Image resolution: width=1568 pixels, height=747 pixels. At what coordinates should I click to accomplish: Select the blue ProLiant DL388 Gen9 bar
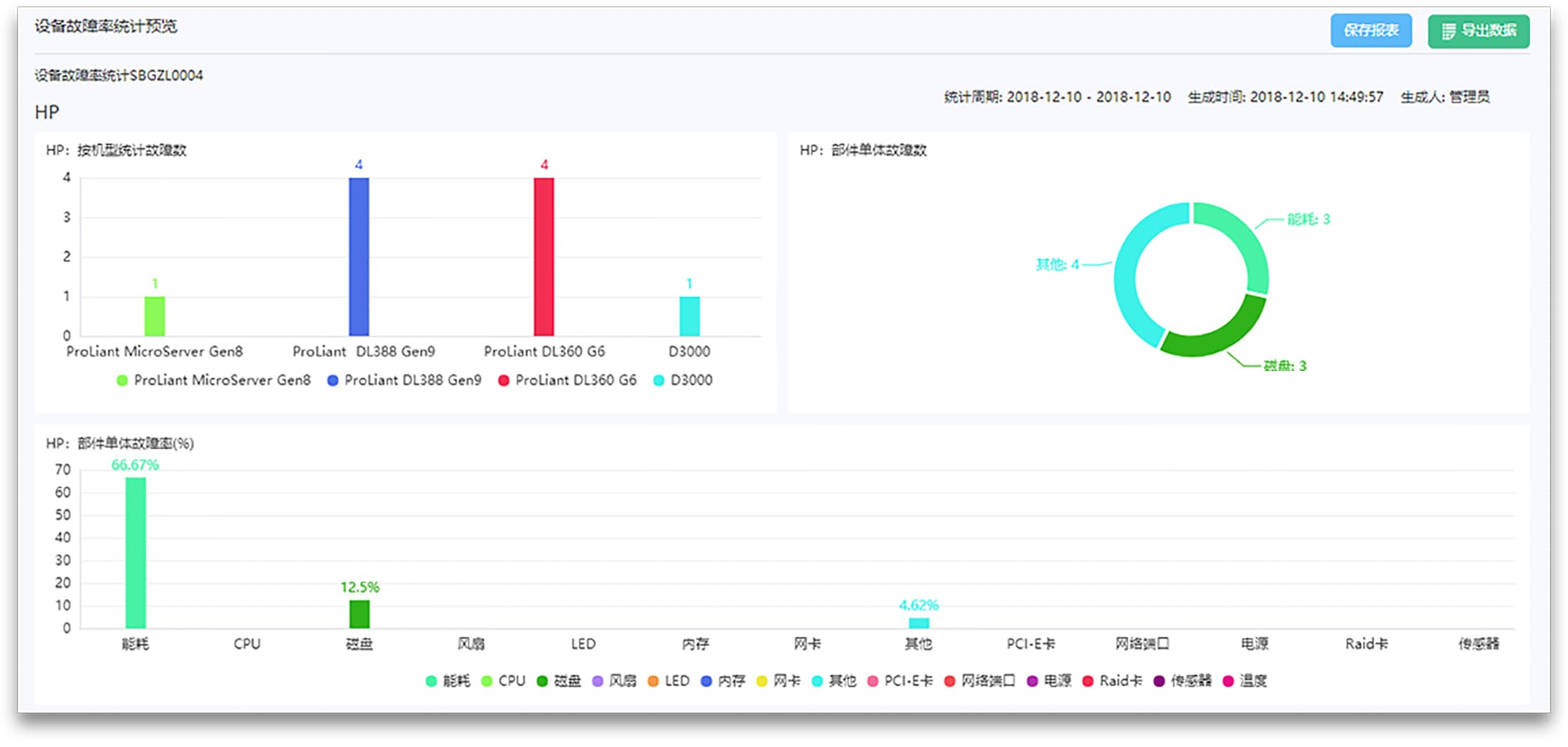click(359, 256)
